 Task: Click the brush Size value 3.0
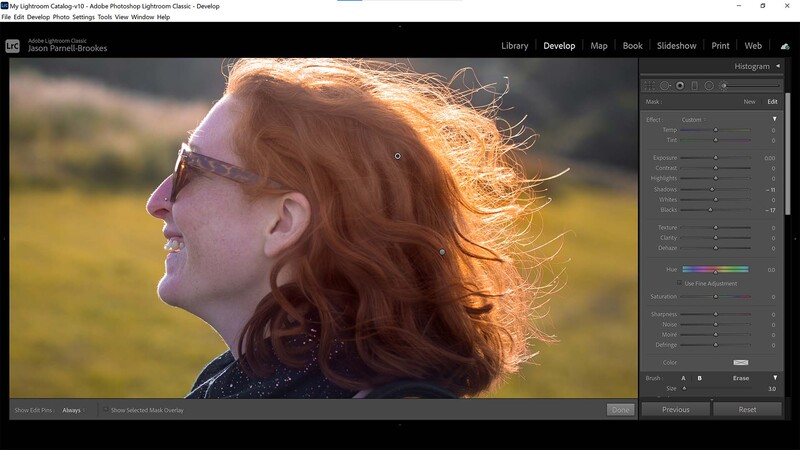pyautogui.click(x=772, y=389)
